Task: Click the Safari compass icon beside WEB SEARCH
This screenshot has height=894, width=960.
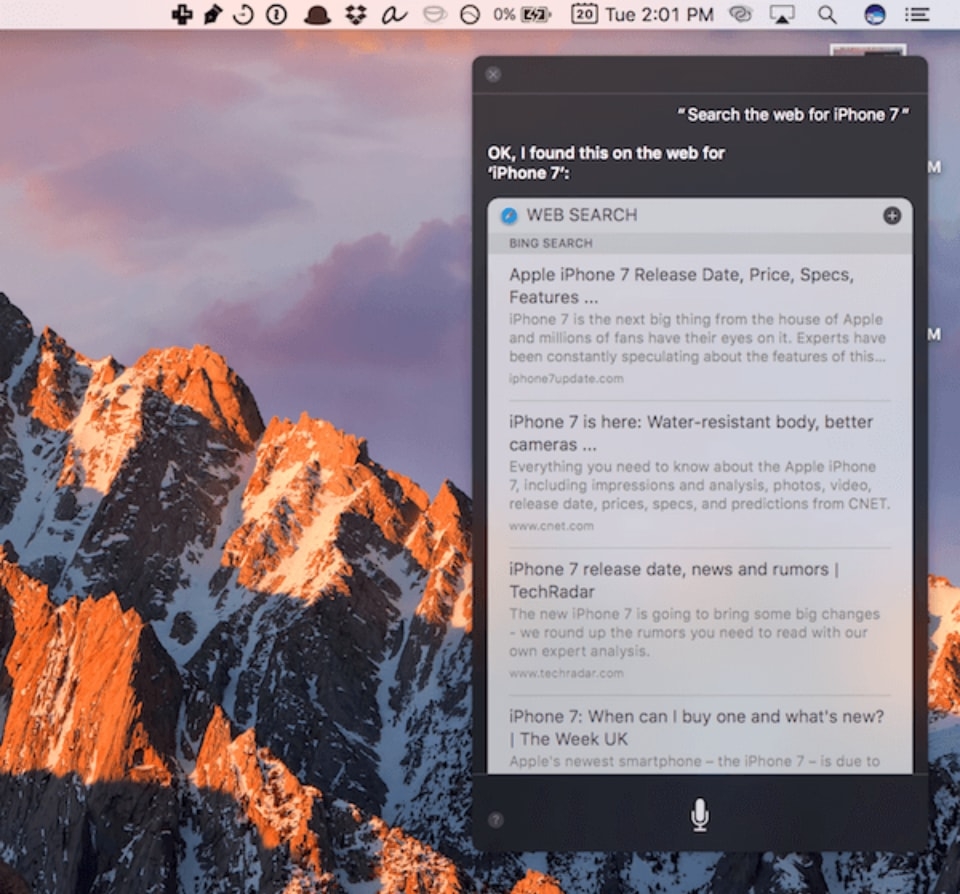Action: (x=509, y=215)
